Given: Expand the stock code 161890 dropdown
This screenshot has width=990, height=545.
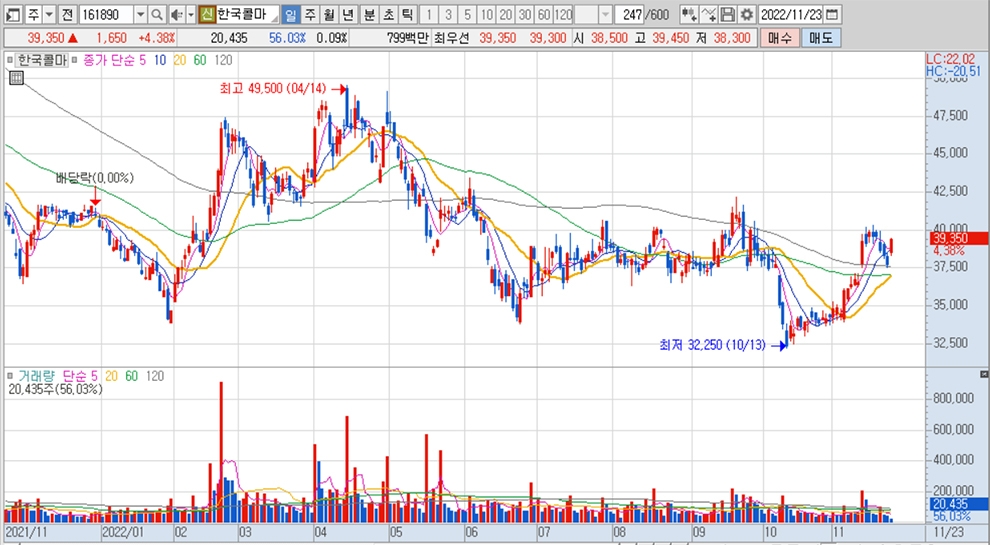Looking at the screenshot, I should (139, 15).
